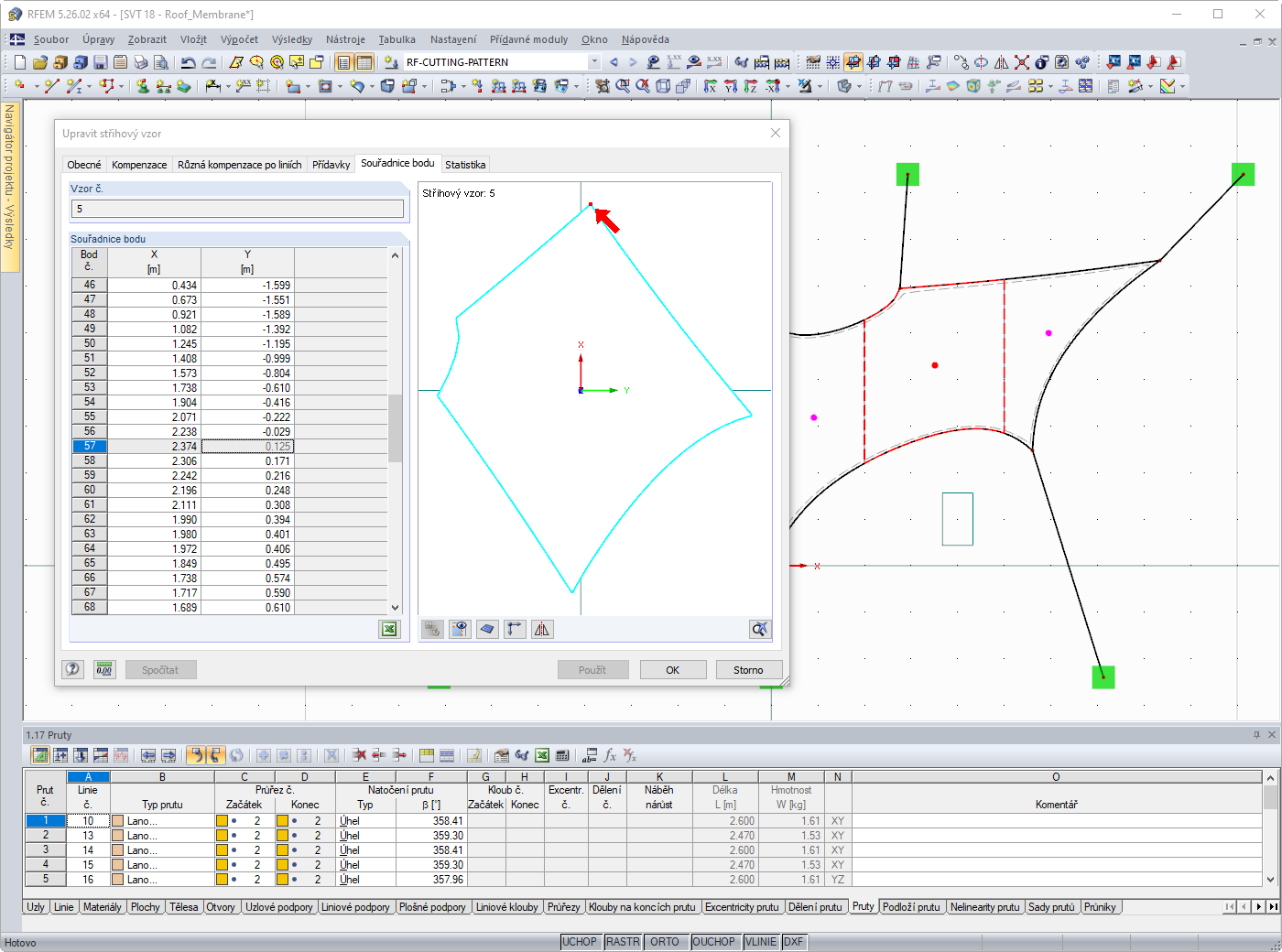Click the OK button in the dialog
Viewport: 1282px width, 952px height.
672,669
